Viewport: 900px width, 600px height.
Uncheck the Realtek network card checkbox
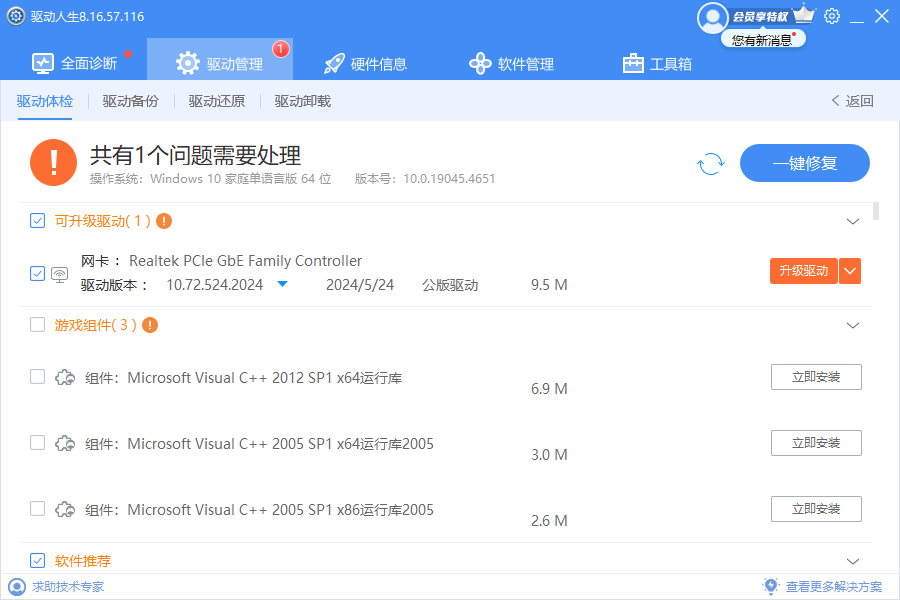(37, 273)
